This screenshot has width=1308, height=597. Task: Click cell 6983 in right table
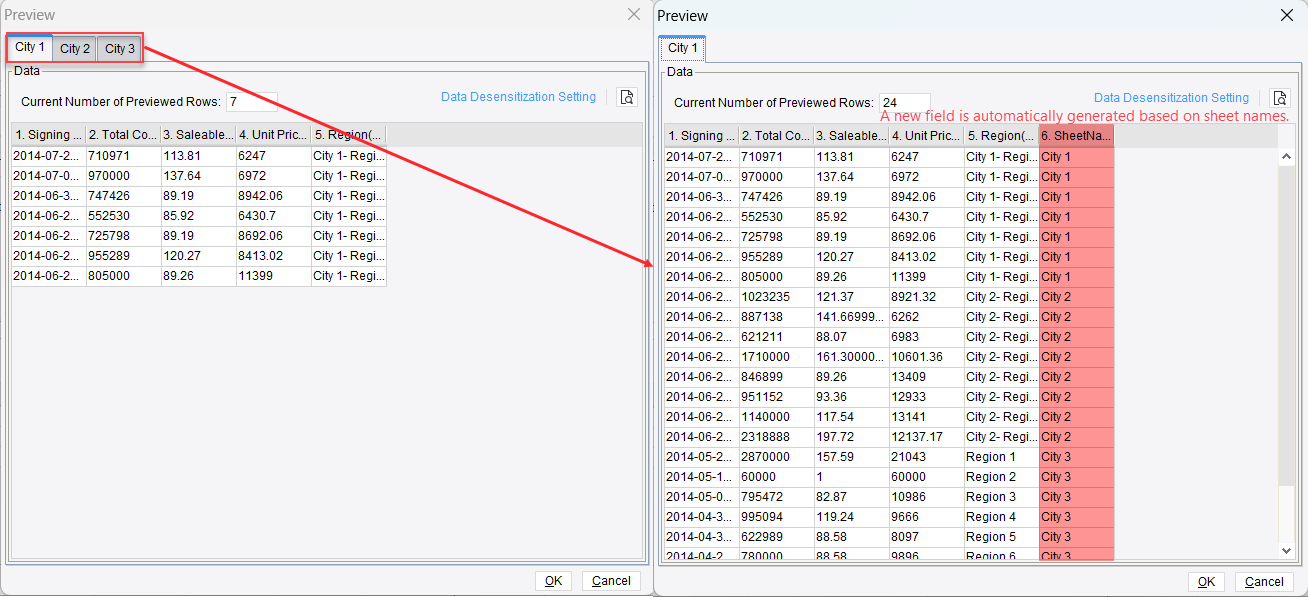pyautogui.click(x=926, y=337)
